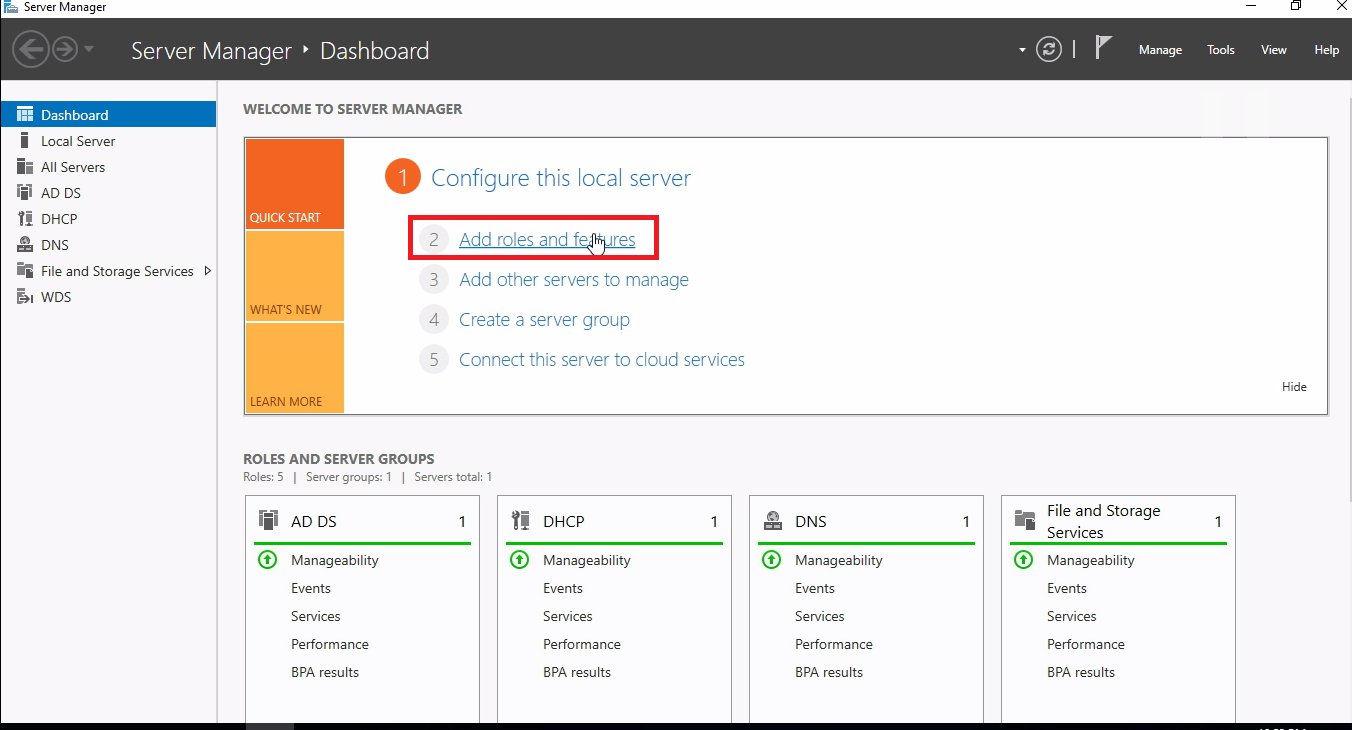The image size is (1352, 730).
Task: Open the Tools menu
Action: click(1220, 50)
